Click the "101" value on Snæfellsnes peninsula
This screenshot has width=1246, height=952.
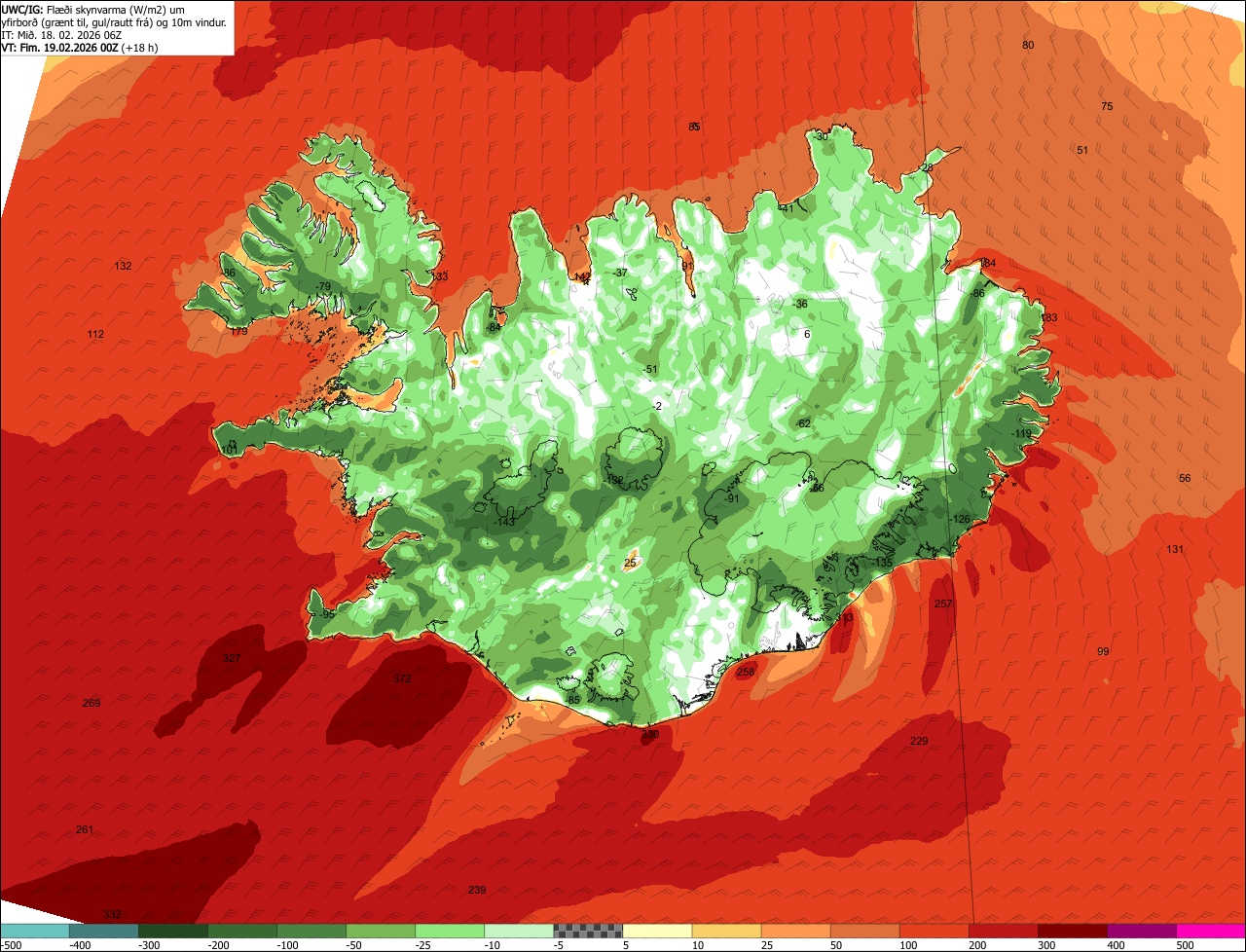coord(230,450)
